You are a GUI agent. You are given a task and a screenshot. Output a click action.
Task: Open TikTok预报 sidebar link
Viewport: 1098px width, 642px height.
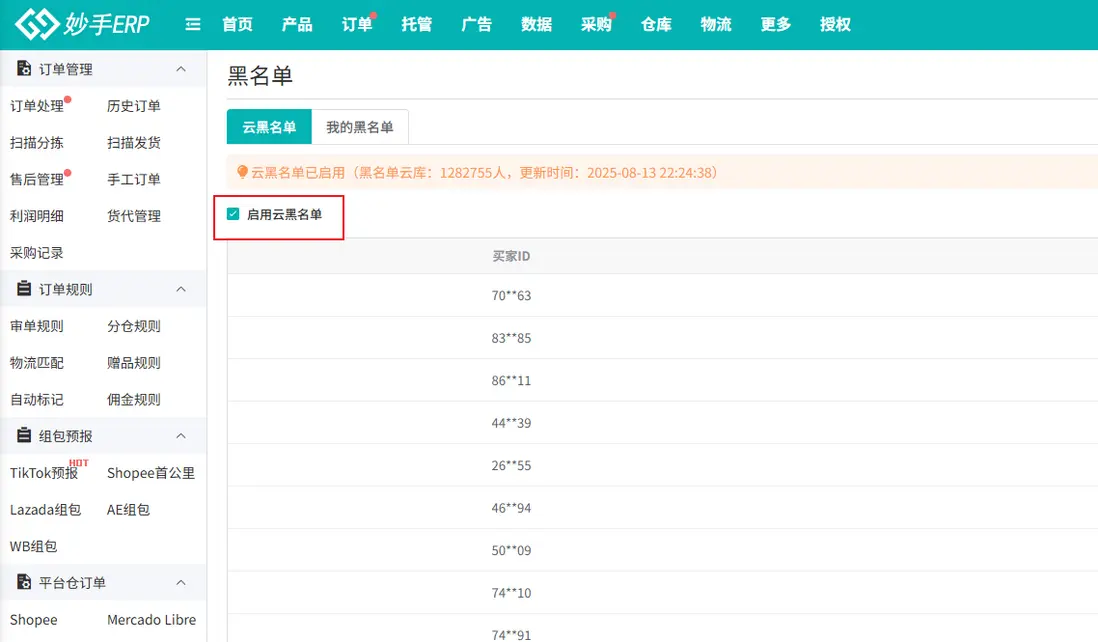pos(44,473)
